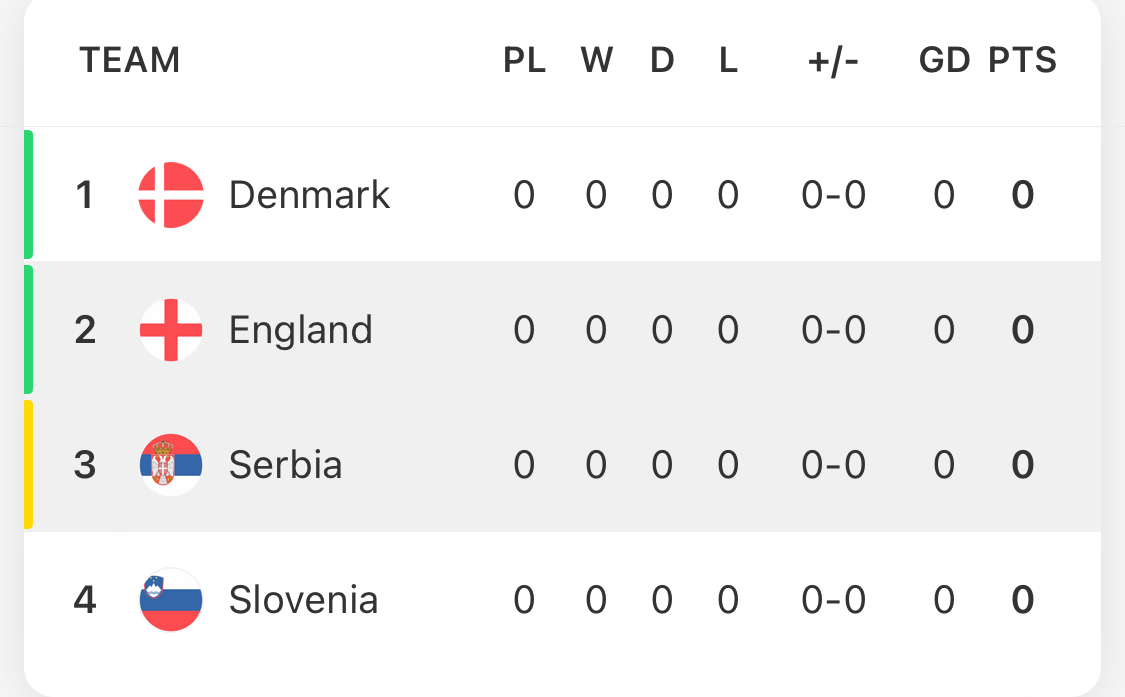Click the W column header

click(597, 61)
